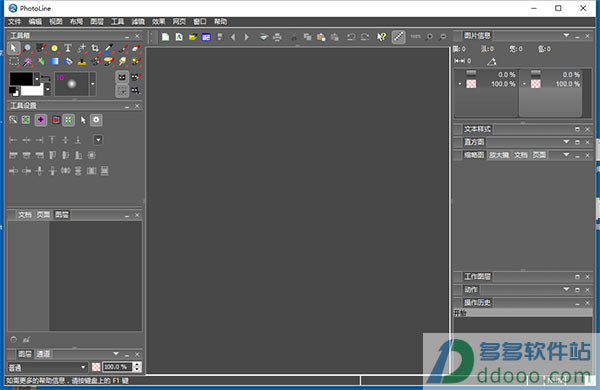This screenshot has height=390, width=600.
Task: Click the opacity stepper arrows
Action: click(137, 367)
